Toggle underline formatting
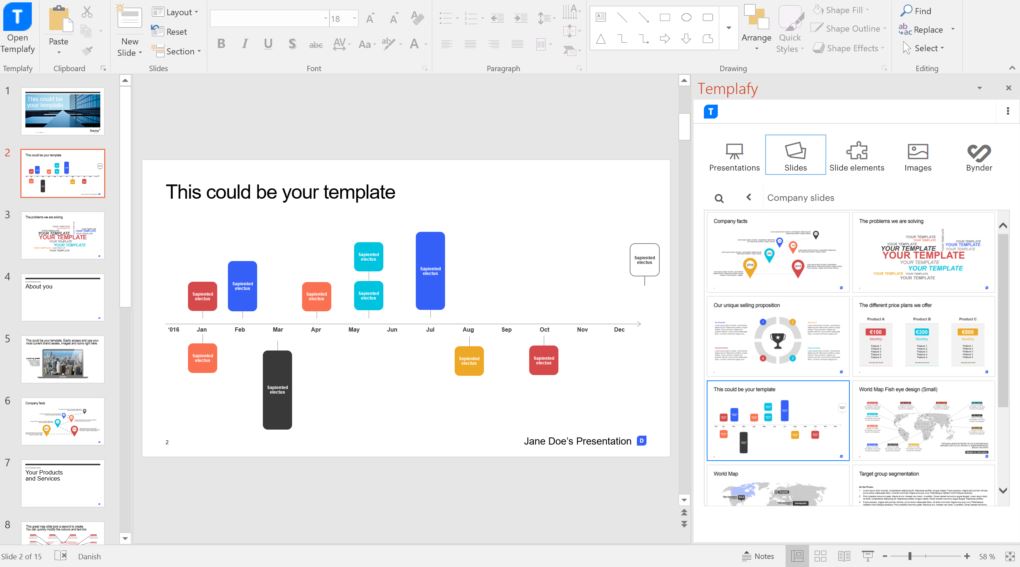This screenshot has width=1020, height=567. pyautogui.click(x=268, y=44)
